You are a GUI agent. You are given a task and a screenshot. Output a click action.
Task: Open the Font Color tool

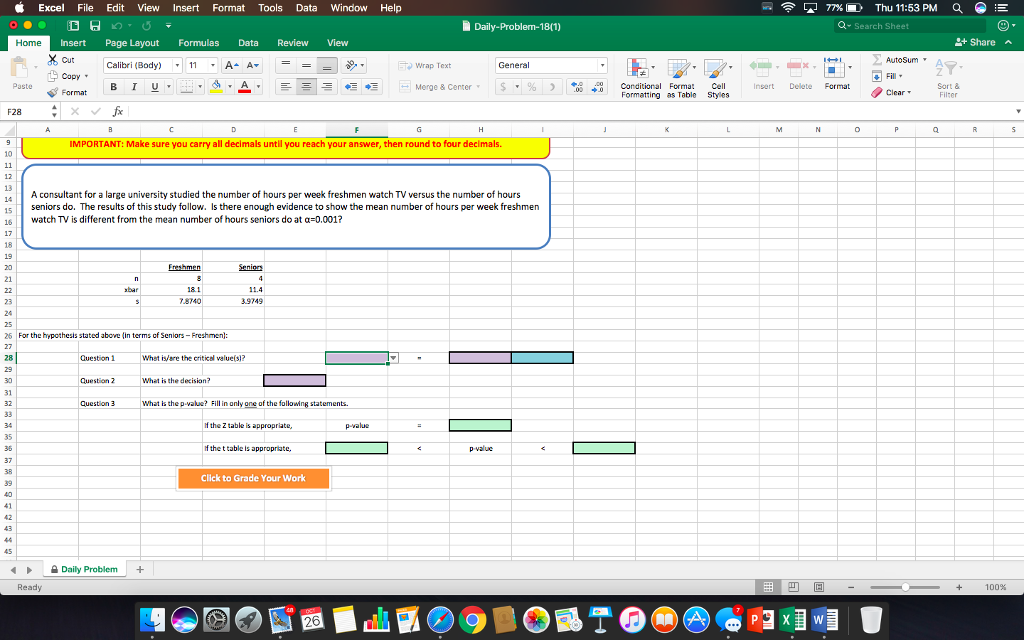[243, 86]
